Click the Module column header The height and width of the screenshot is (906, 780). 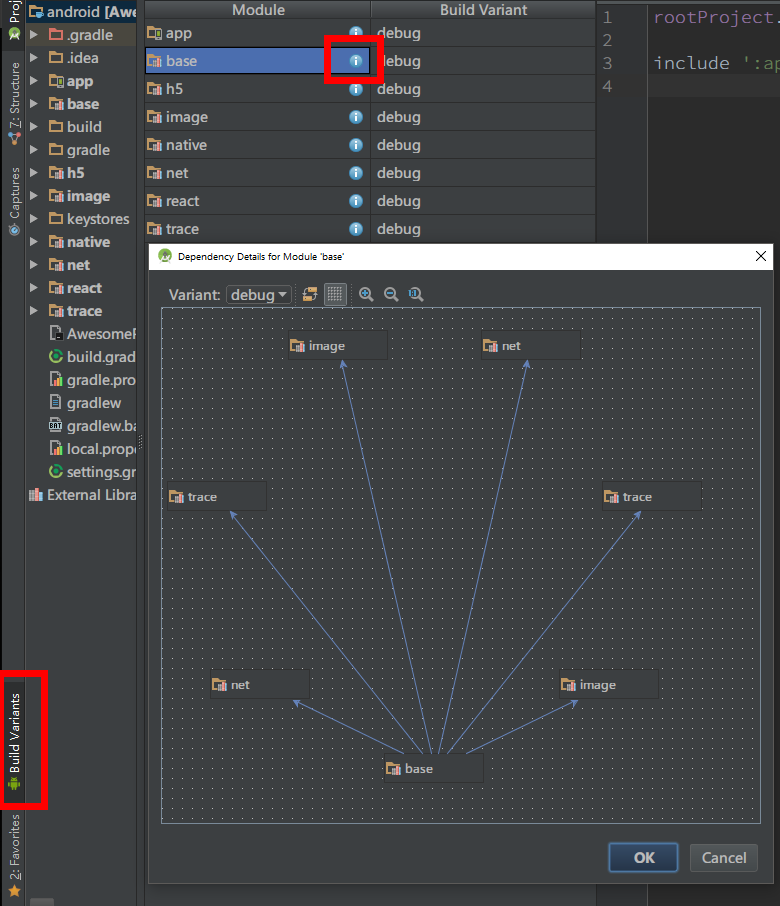click(x=258, y=10)
